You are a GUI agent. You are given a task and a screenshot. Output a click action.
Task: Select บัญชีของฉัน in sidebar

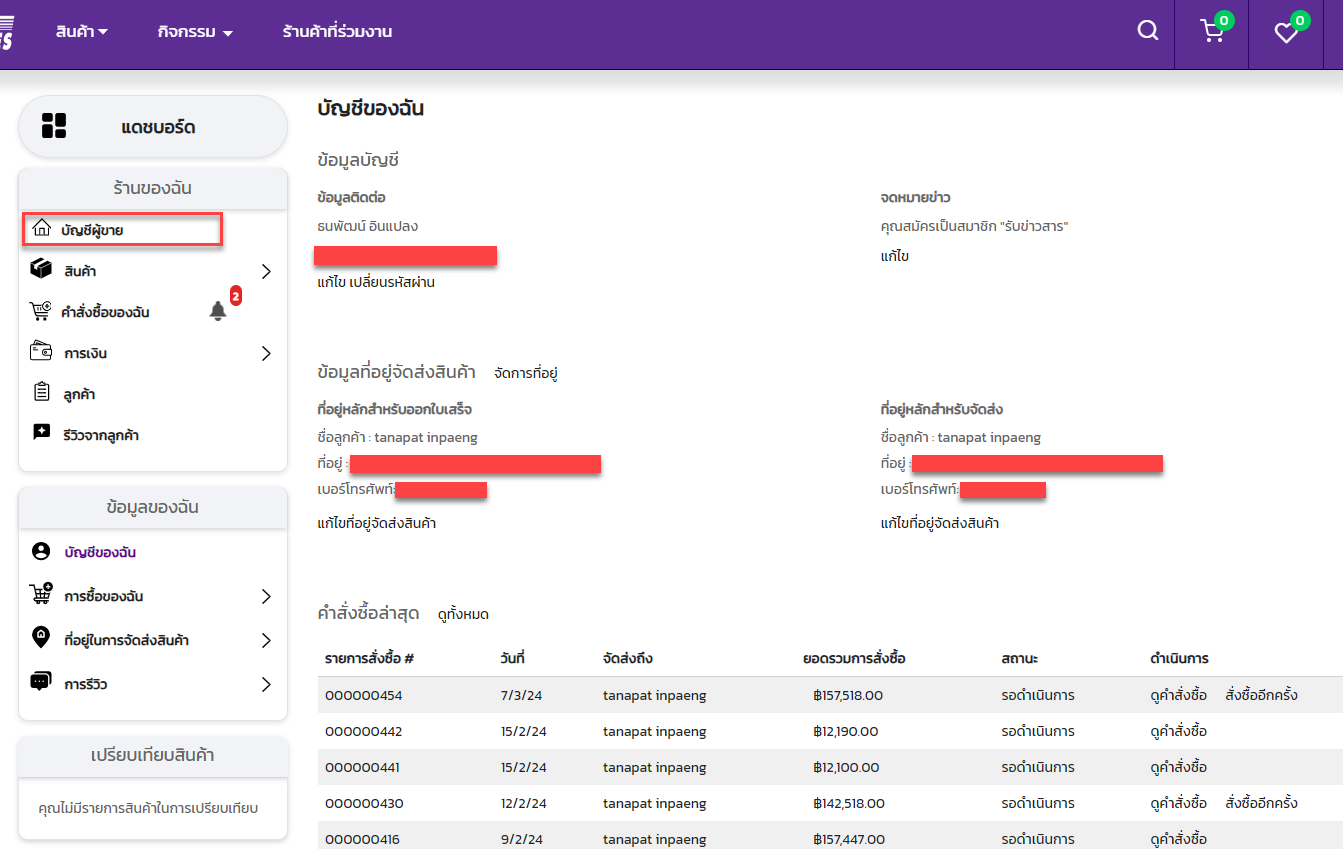[x=99, y=552]
